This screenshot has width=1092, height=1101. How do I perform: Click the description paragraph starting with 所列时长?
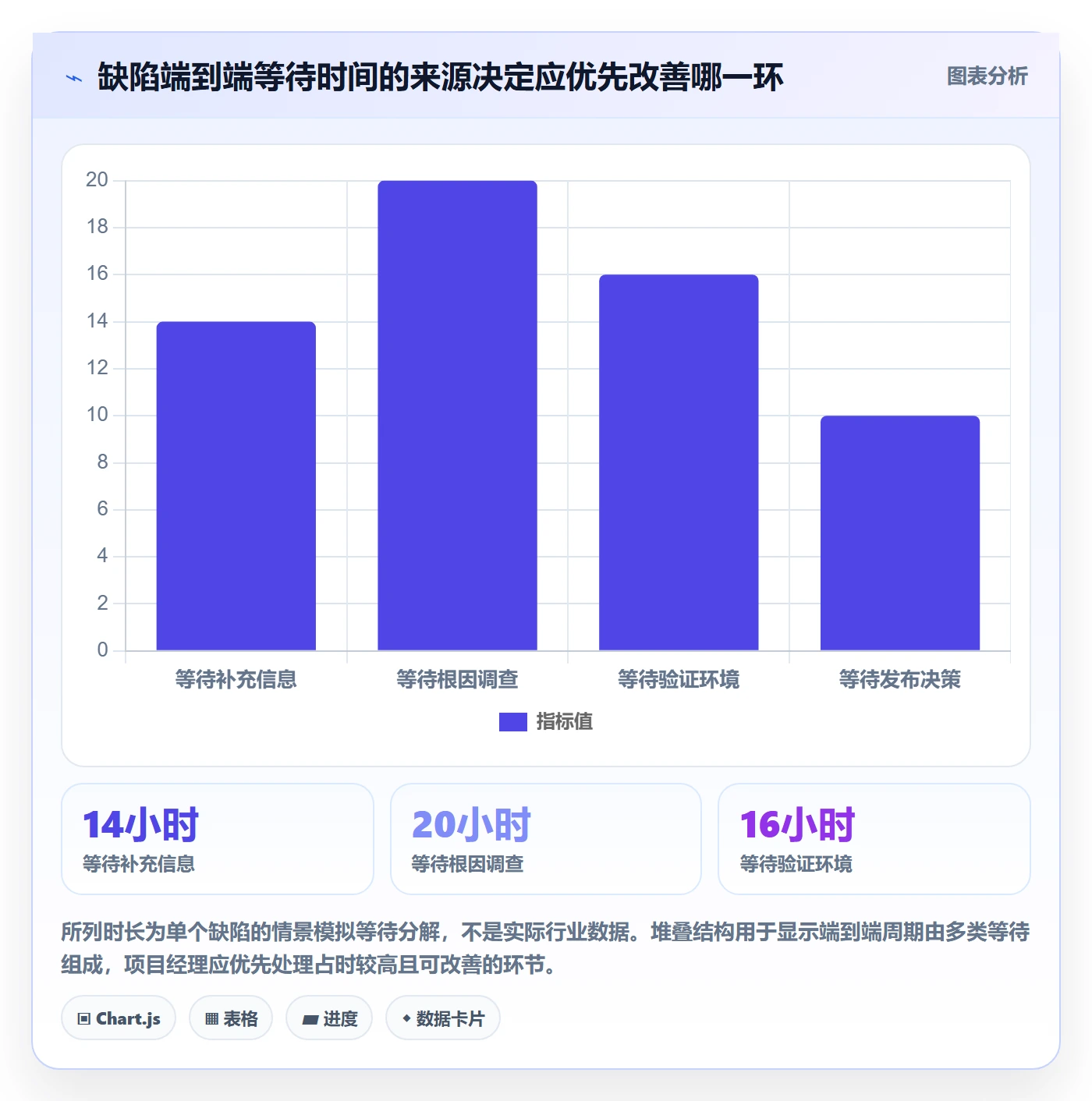click(545, 948)
